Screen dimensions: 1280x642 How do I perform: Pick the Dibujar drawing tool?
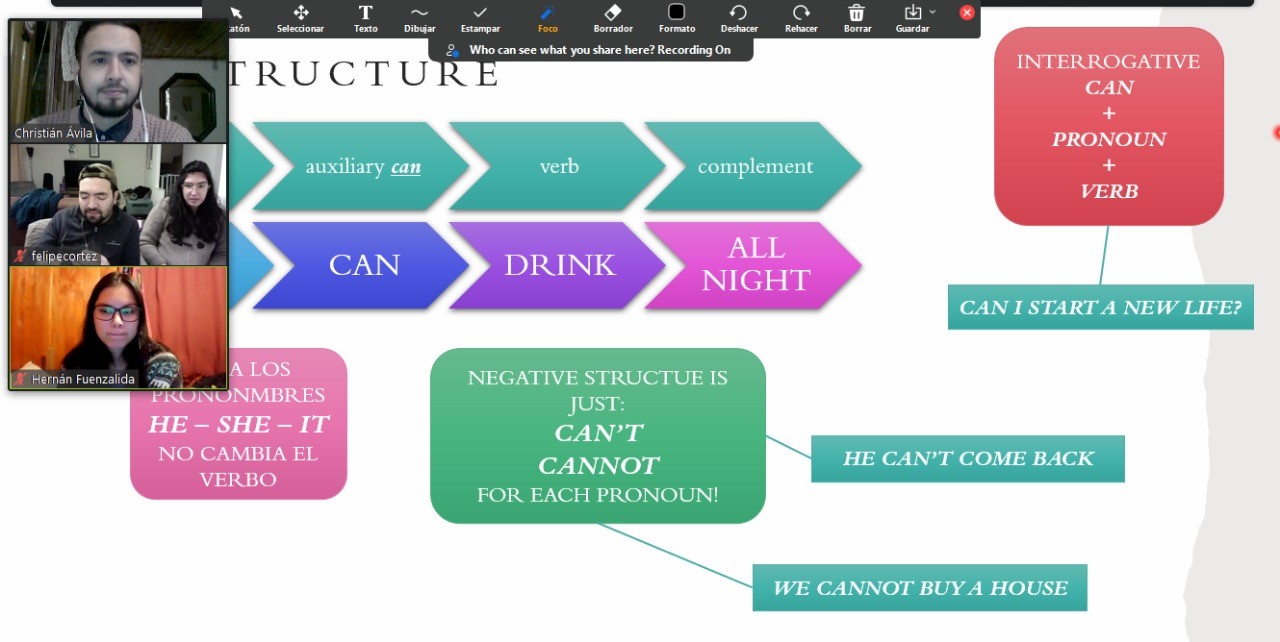pyautogui.click(x=420, y=18)
